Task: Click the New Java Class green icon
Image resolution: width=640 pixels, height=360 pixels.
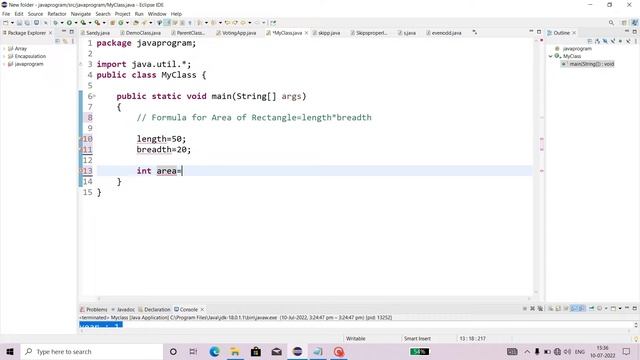Action: tap(120, 23)
